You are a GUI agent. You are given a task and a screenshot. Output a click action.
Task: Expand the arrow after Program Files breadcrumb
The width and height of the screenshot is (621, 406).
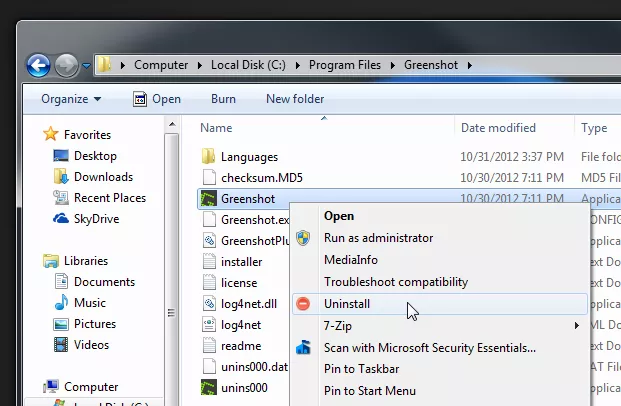click(x=392, y=65)
